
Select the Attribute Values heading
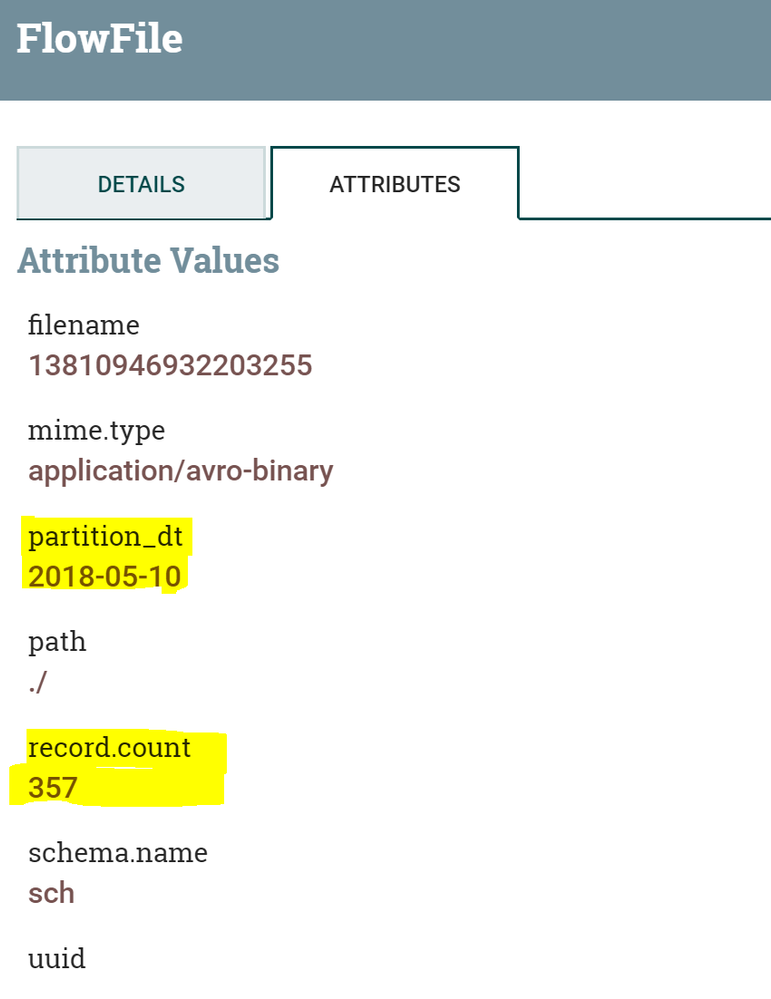(x=147, y=261)
